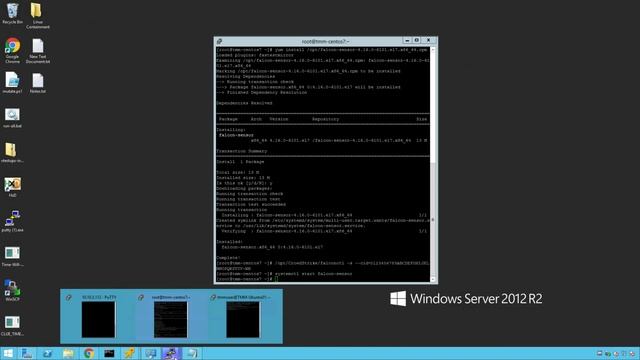Open the Linux Containment folder on desktop
Image resolution: width=640 pixels, height=360 pixels.
click(38, 16)
